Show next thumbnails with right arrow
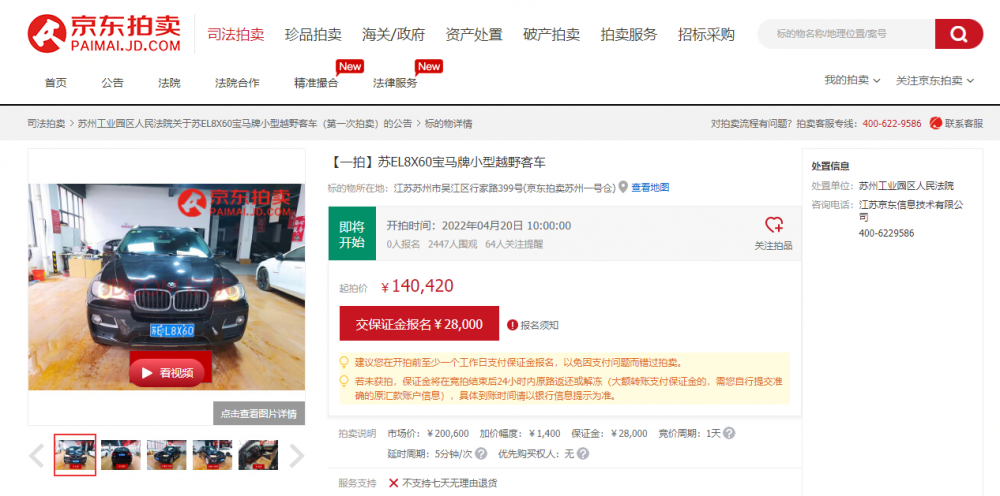 click(297, 456)
